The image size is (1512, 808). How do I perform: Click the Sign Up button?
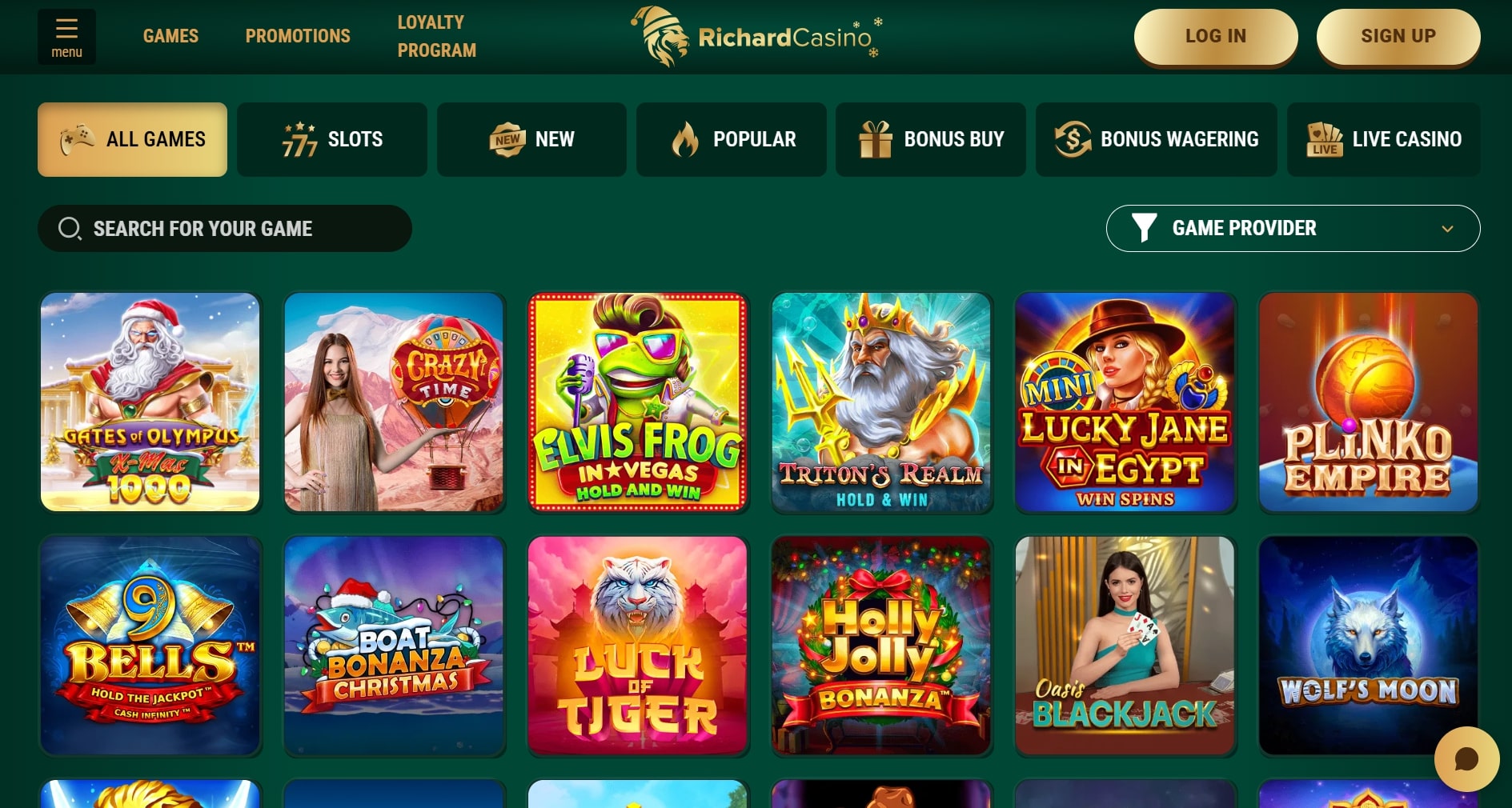click(1398, 36)
